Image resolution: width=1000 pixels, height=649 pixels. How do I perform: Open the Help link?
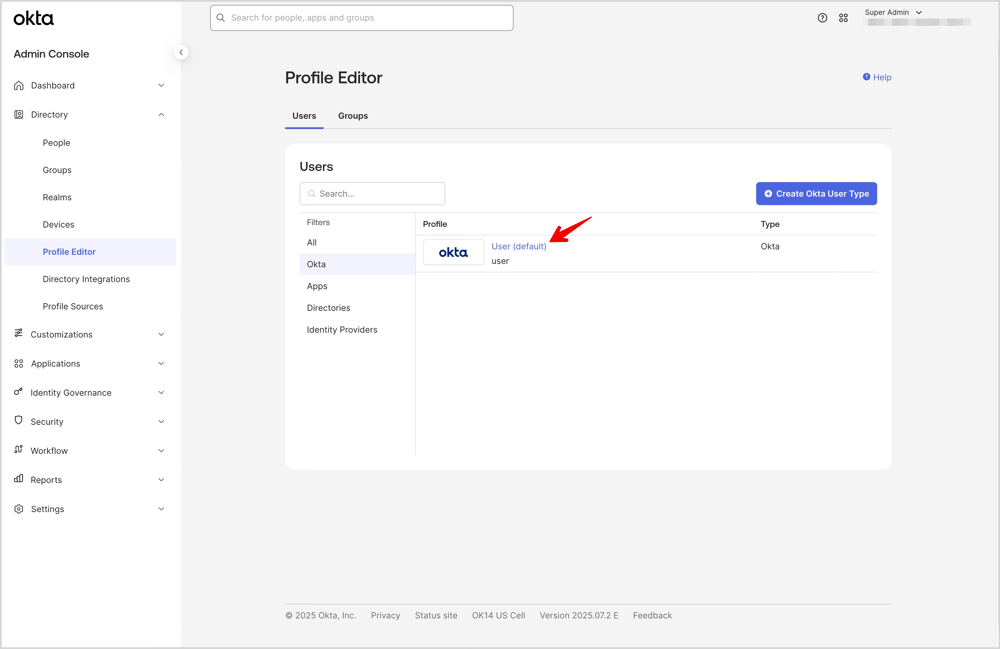[877, 77]
